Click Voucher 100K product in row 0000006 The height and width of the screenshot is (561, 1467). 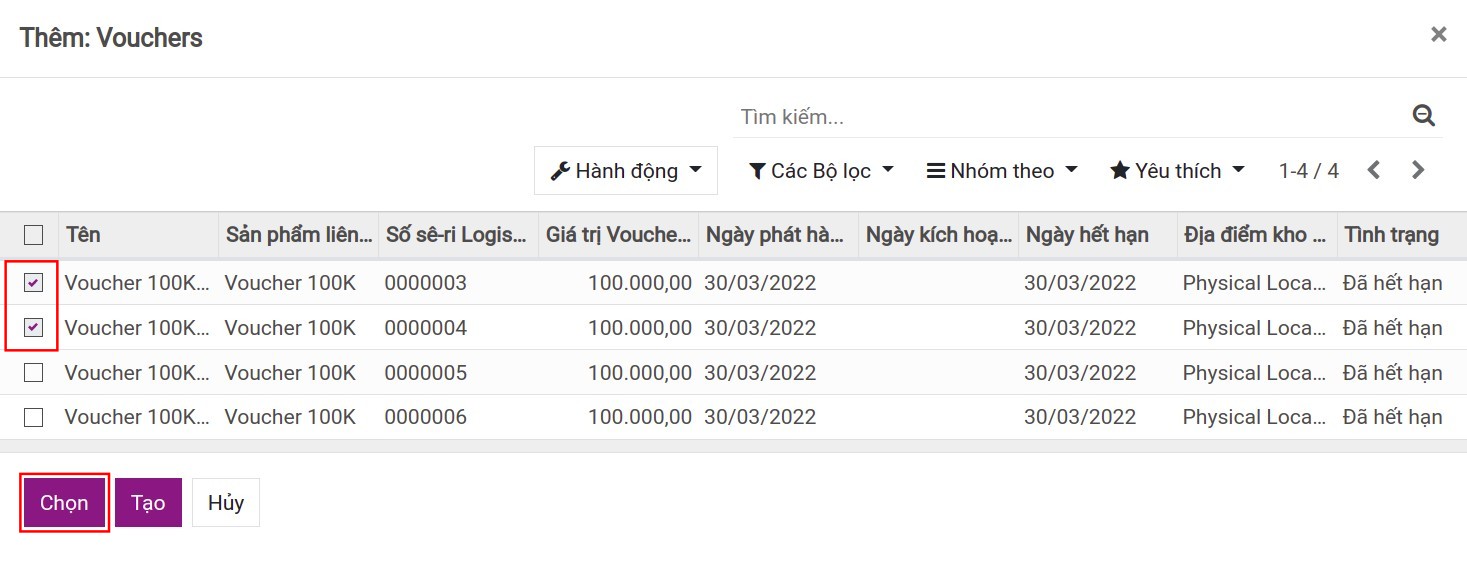[290, 417]
